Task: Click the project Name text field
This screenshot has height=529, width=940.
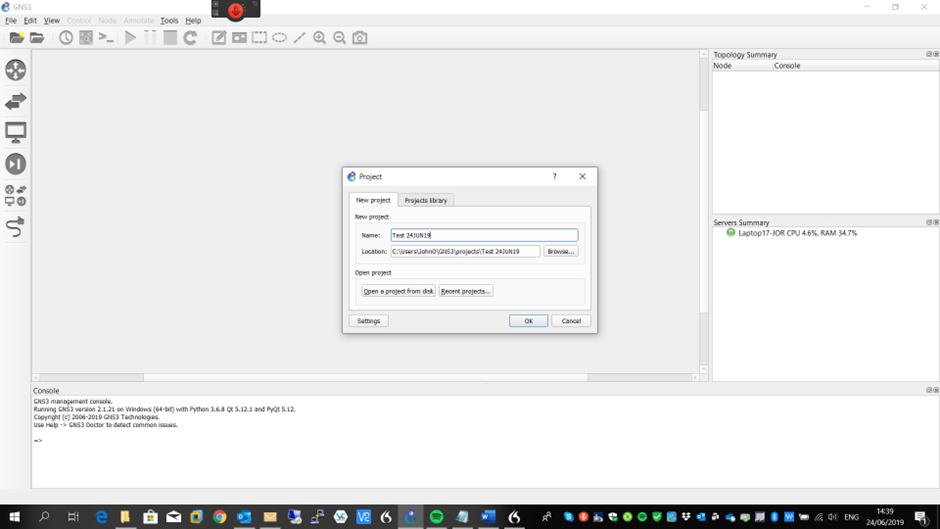Action: pos(484,235)
